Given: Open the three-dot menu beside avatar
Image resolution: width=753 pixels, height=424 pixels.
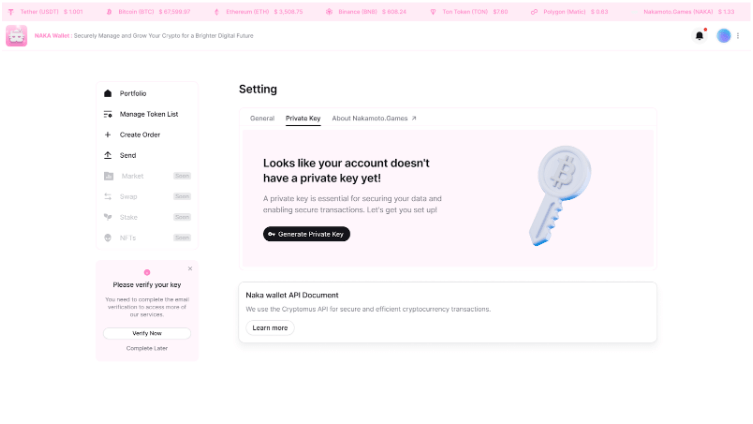Looking at the screenshot, I should coord(738,35).
